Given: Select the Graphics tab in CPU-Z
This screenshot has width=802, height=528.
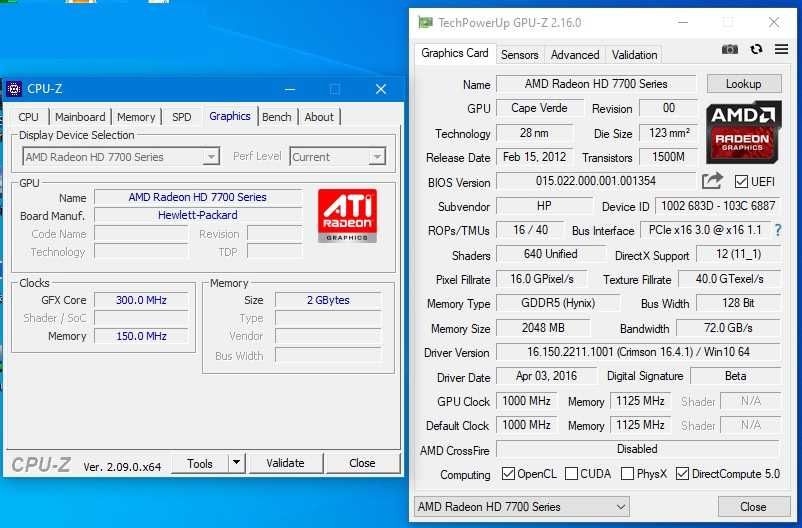Looking at the screenshot, I should pyautogui.click(x=230, y=116).
